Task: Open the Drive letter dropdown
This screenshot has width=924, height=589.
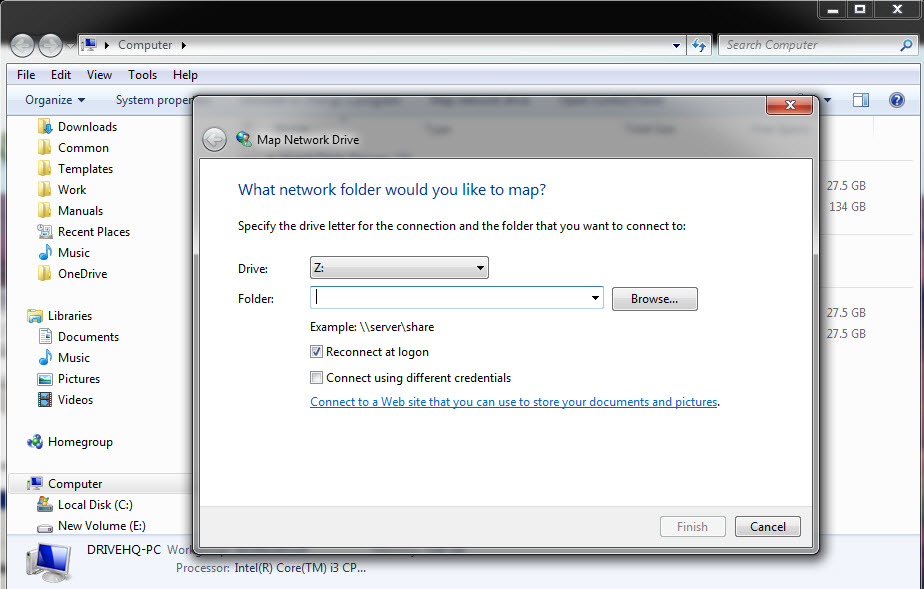Action: coord(399,268)
